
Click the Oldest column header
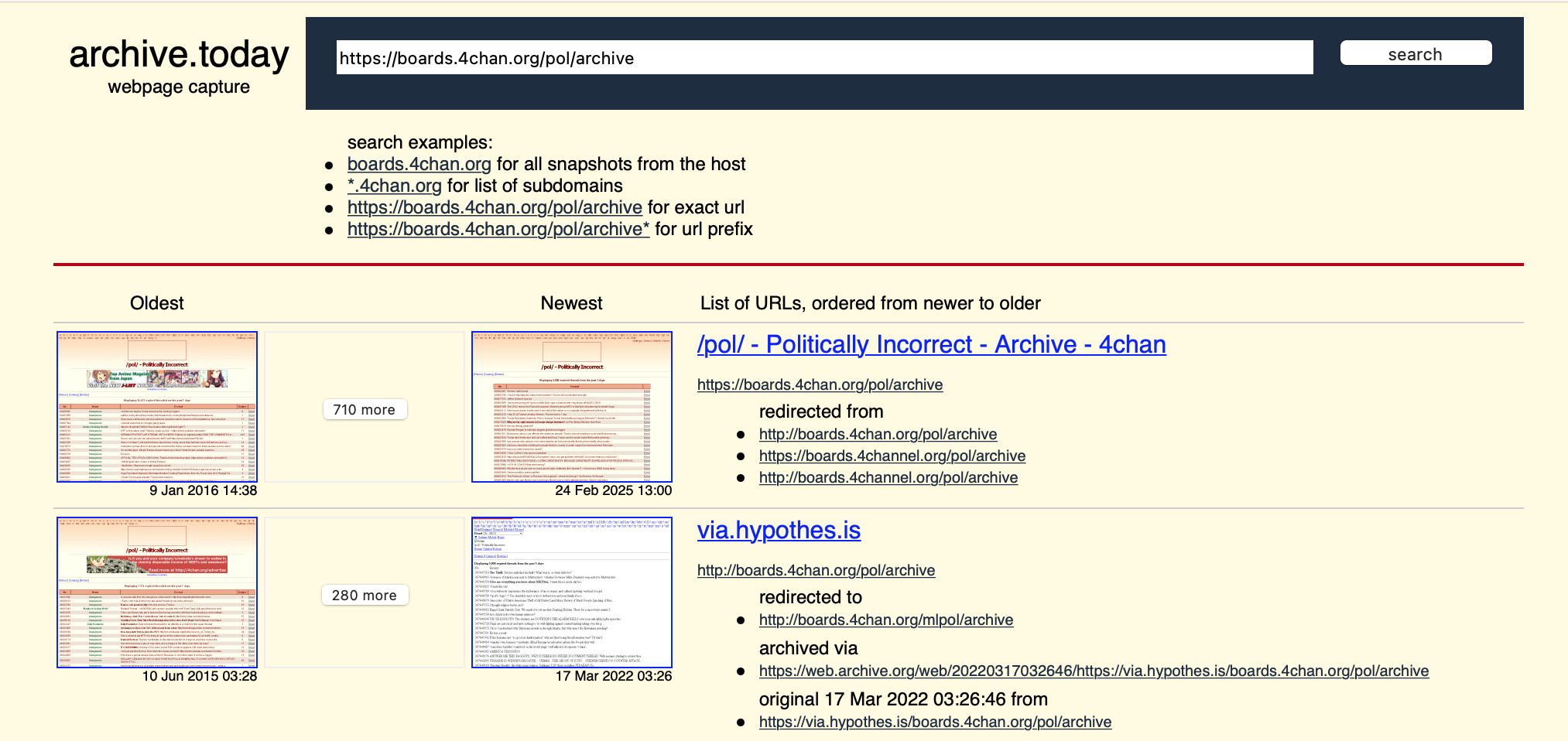pyautogui.click(x=157, y=303)
